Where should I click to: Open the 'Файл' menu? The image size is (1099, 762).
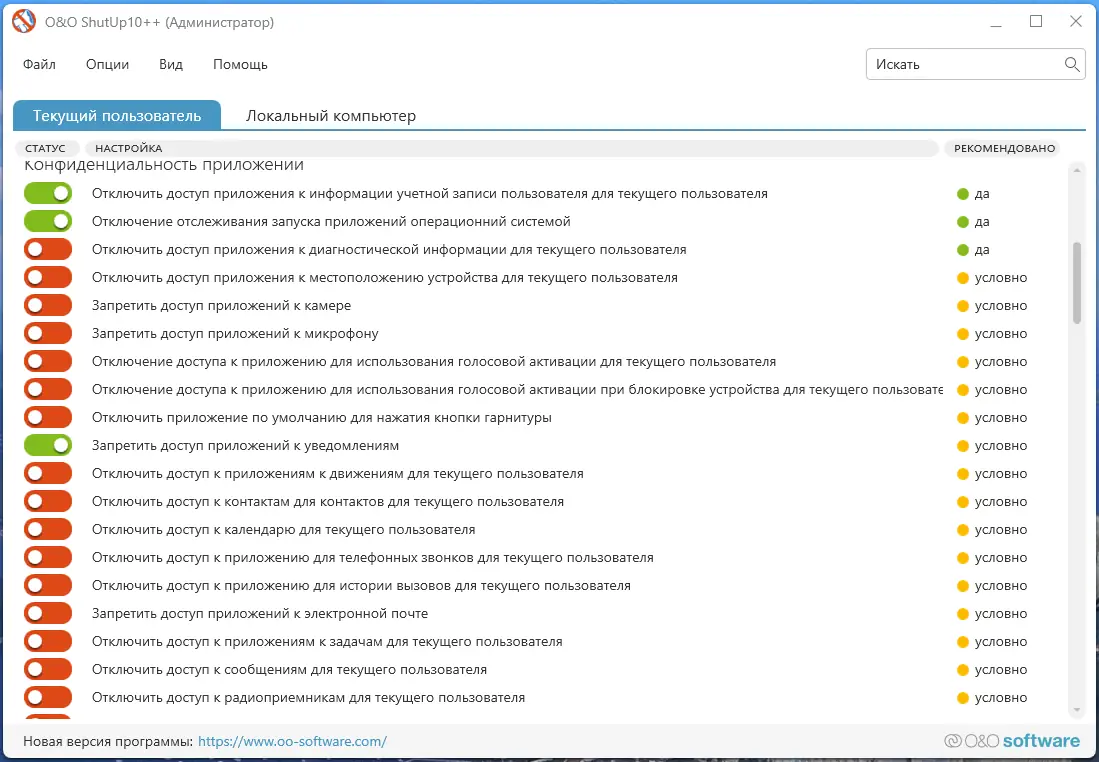pos(39,64)
